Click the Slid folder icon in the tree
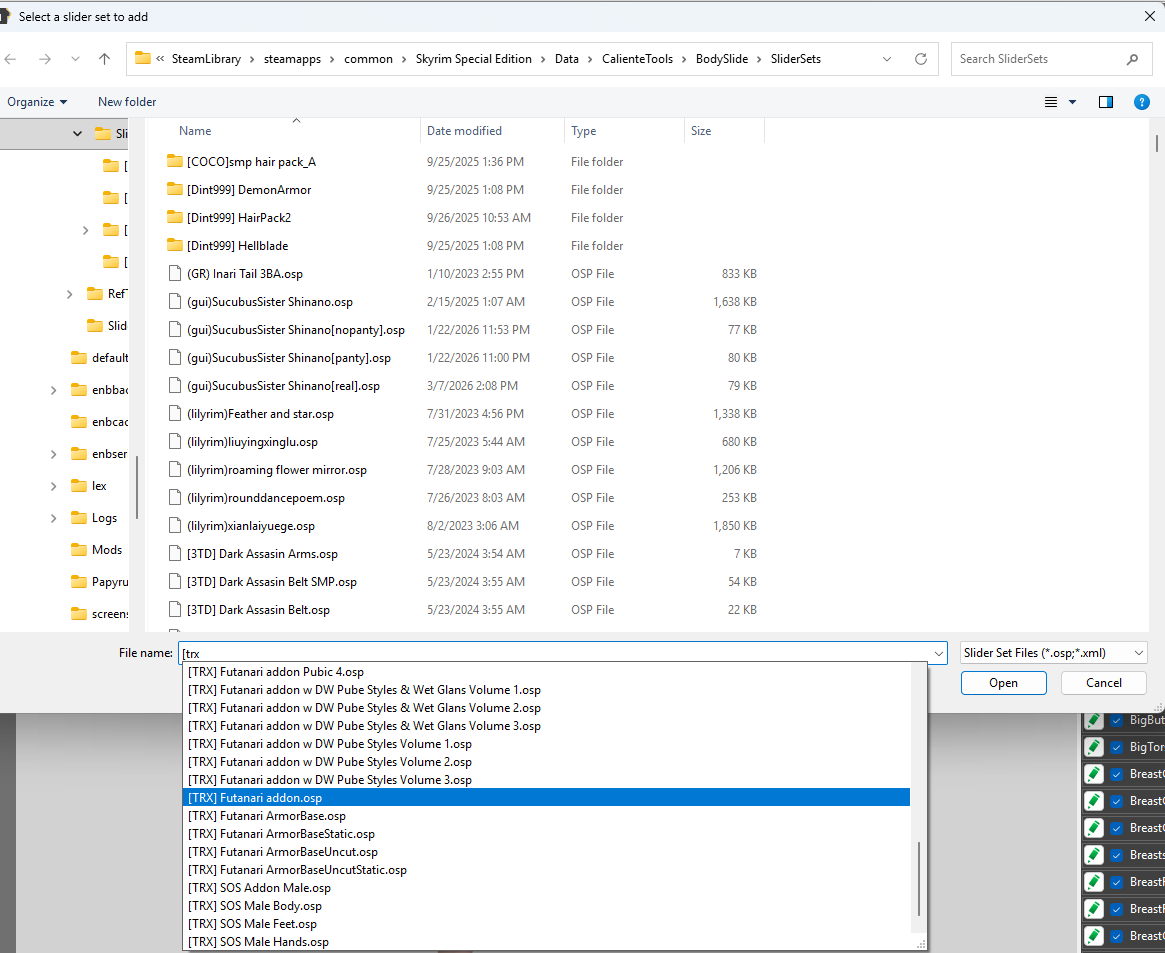Screen dimensions: 1165x953 (95, 325)
